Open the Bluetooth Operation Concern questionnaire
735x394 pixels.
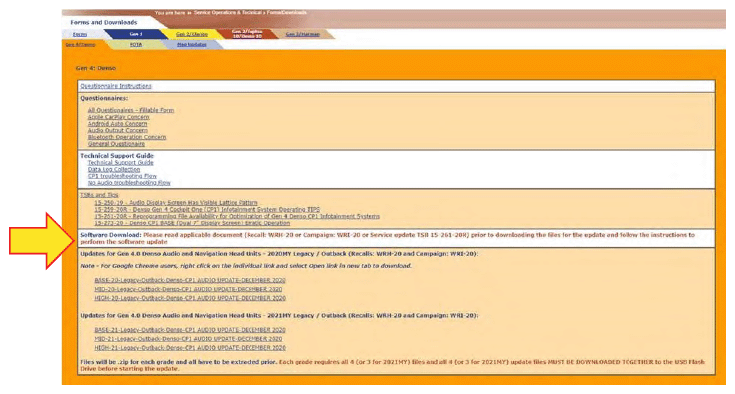127,137
